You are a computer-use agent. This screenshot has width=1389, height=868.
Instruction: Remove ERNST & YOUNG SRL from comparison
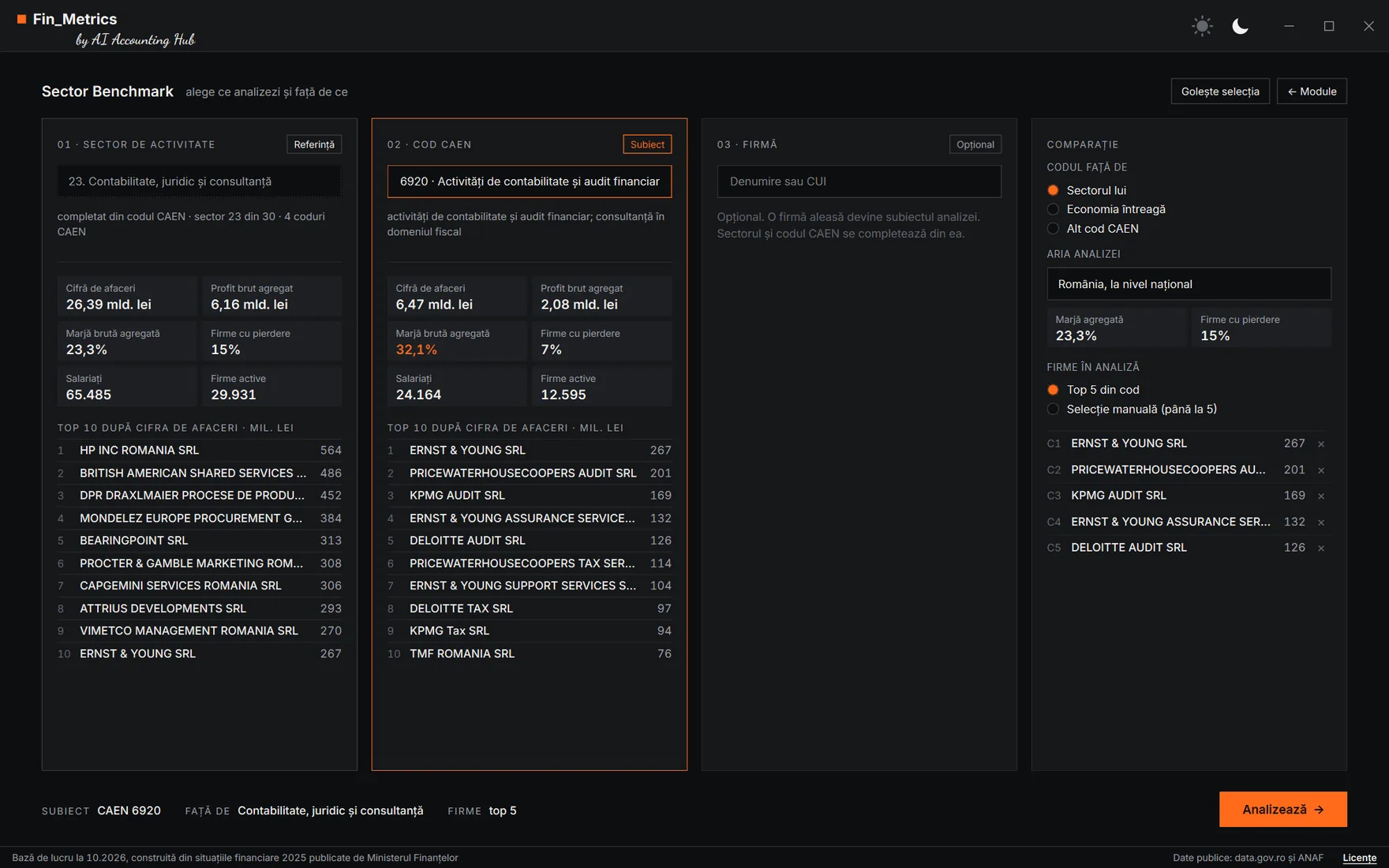tap(1321, 444)
